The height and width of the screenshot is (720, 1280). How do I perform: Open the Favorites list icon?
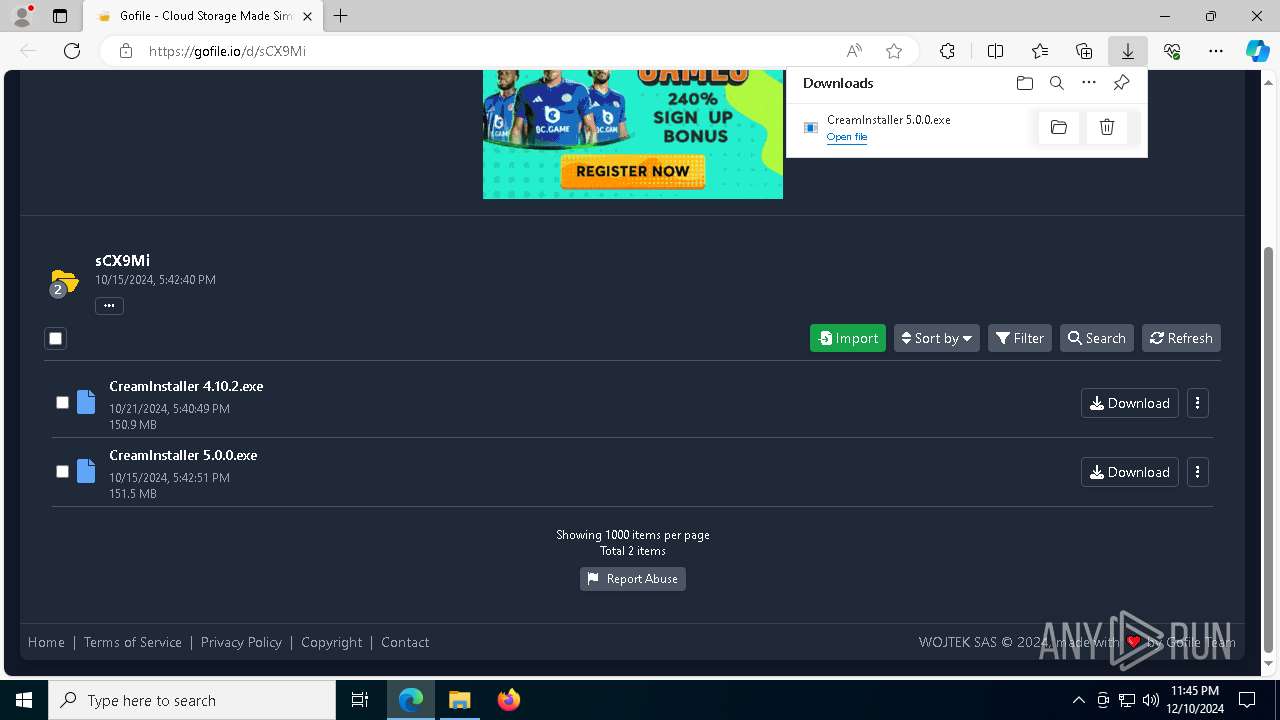click(x=1040, y=51)
